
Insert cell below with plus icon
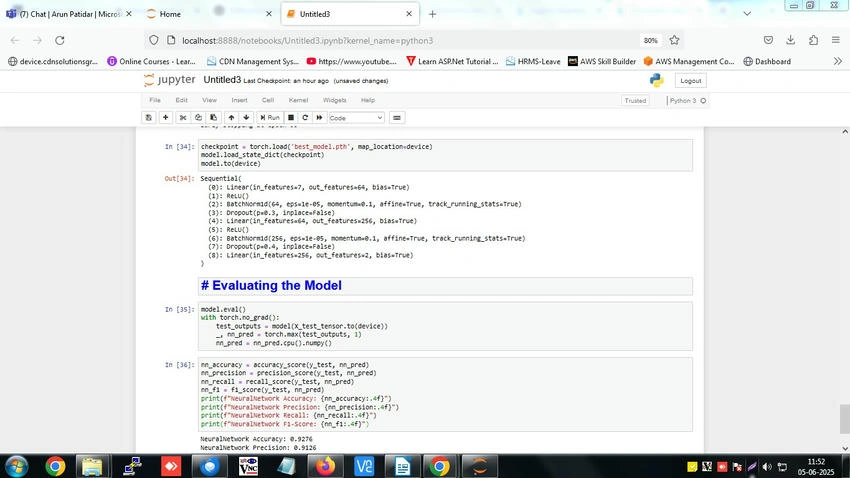(x=165, y=118)
